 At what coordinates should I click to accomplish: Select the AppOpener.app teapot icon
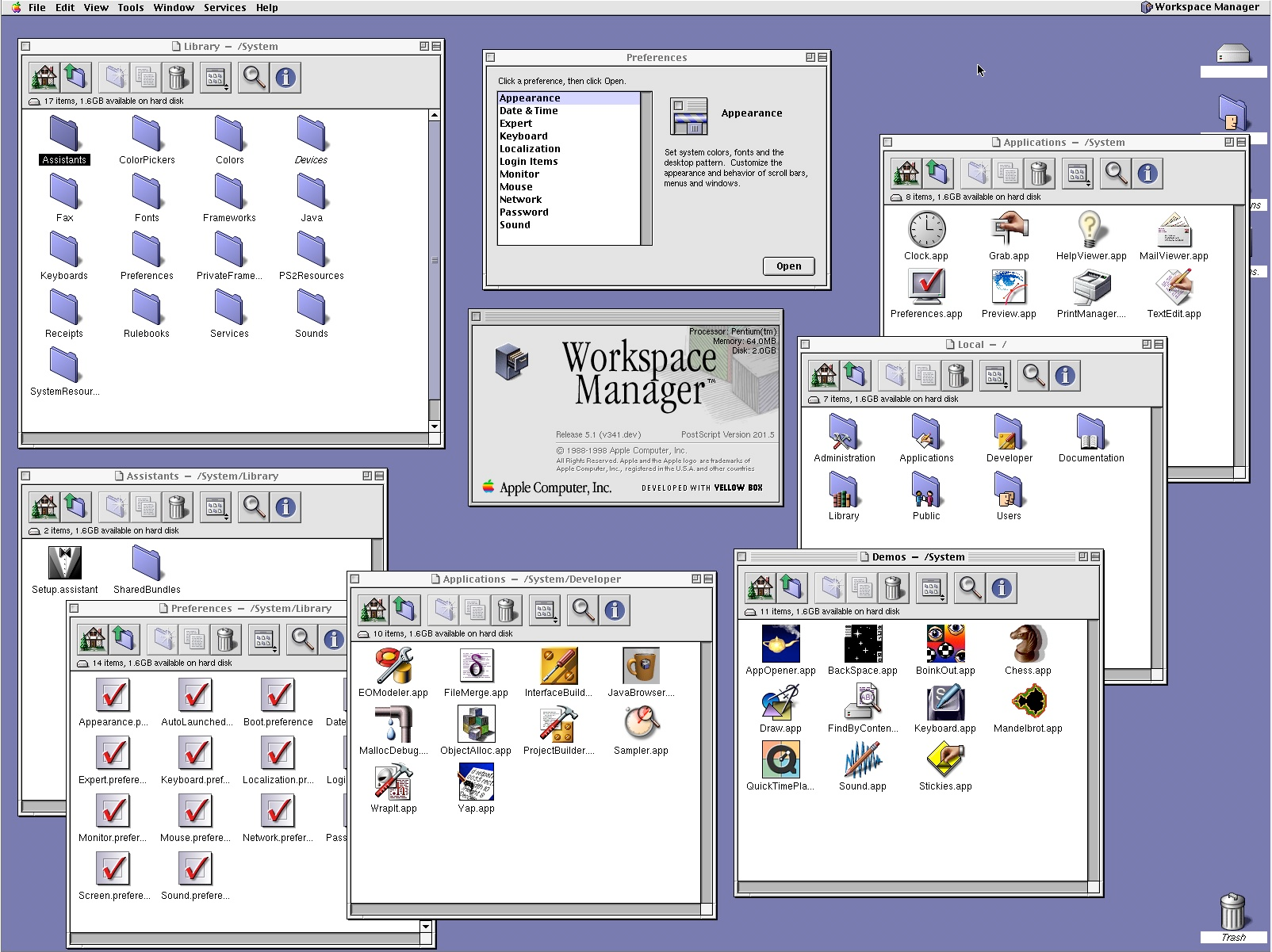tap(780, 644)
